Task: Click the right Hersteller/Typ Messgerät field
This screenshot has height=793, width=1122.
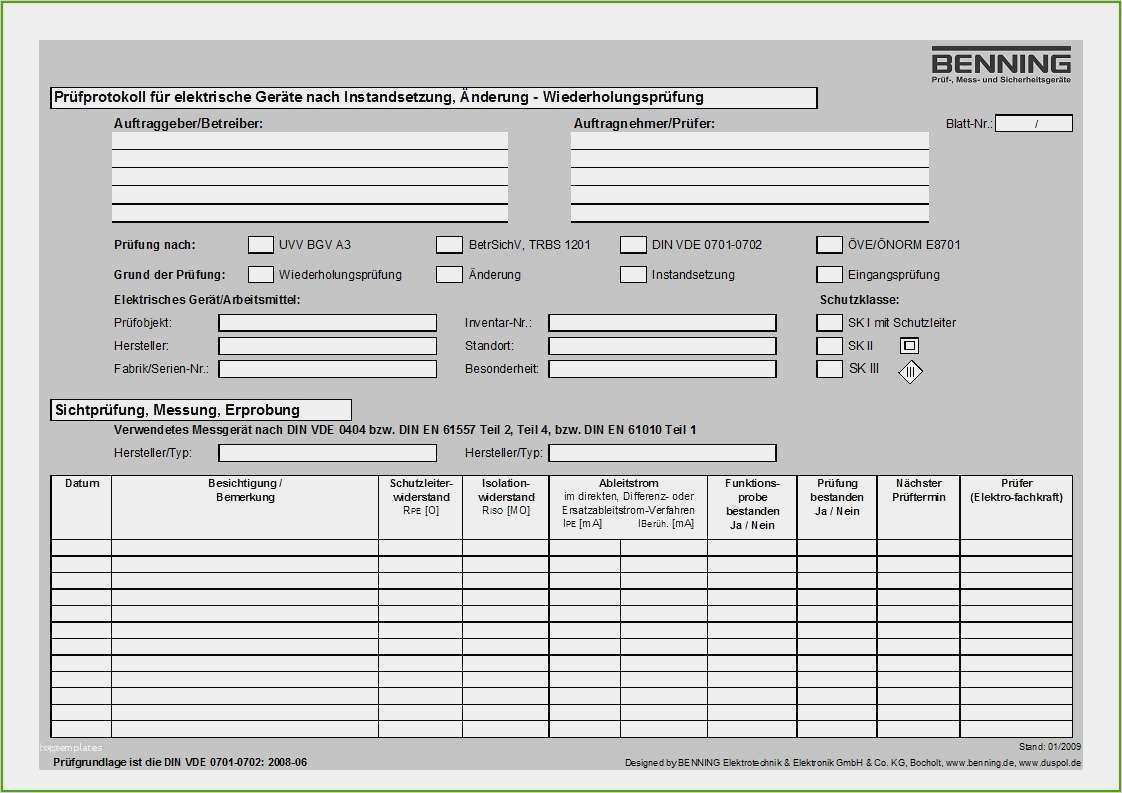Action: pyautogui.click(x=663, y=453)
